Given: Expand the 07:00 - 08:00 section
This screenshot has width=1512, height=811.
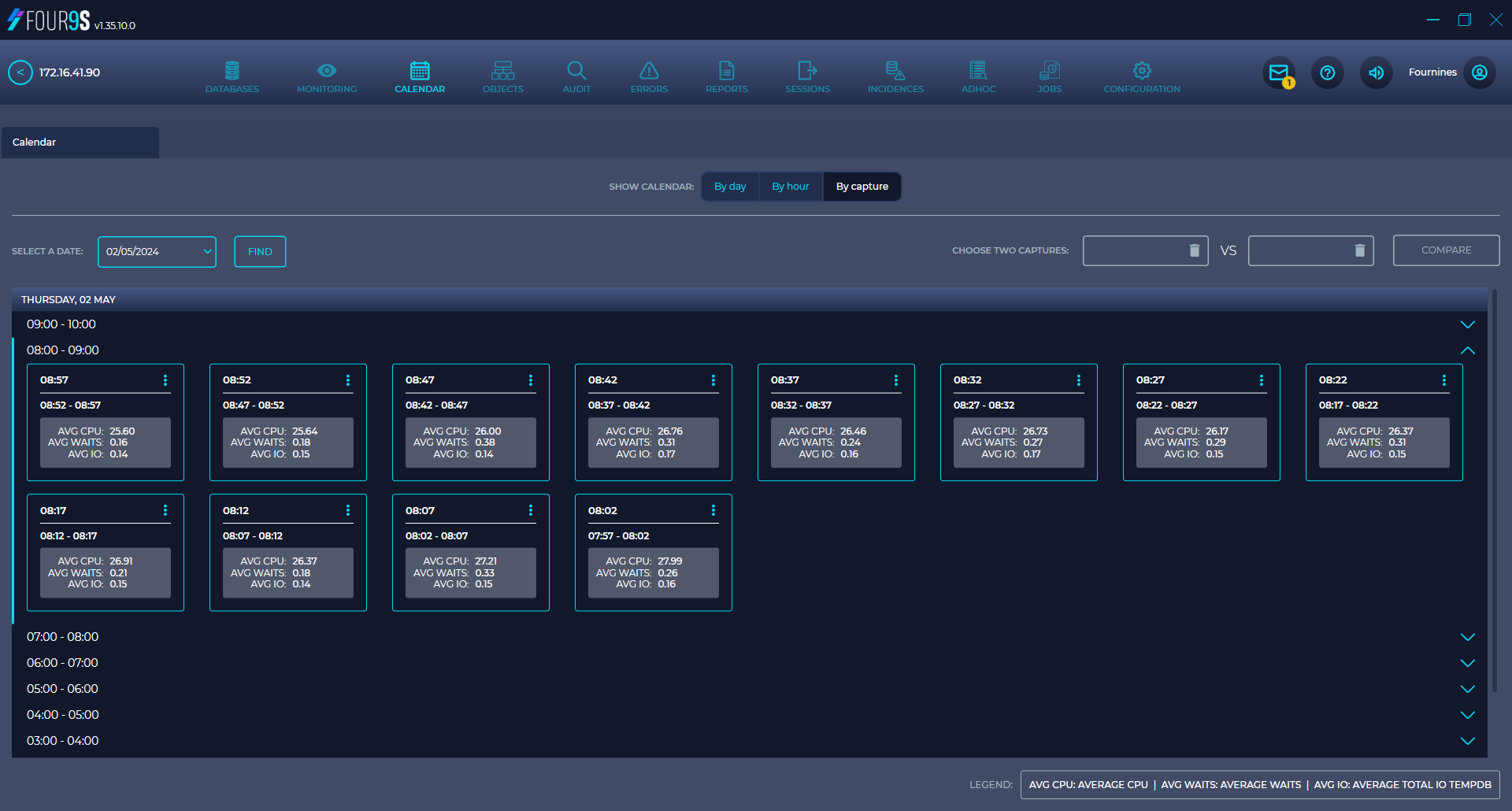Looking at the screenshot, I should point(1466,636).
